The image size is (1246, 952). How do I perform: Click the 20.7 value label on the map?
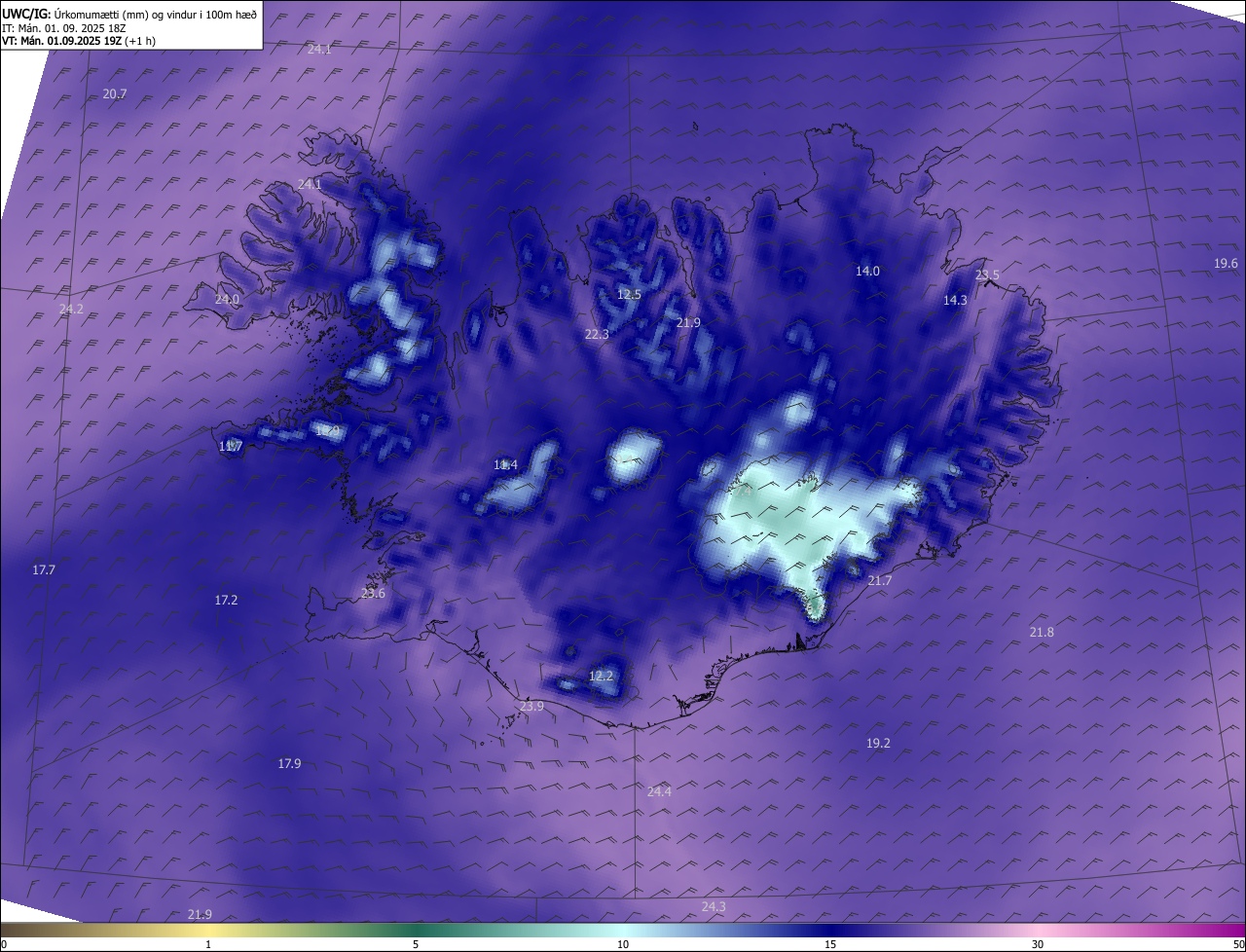tap(114, 93)
